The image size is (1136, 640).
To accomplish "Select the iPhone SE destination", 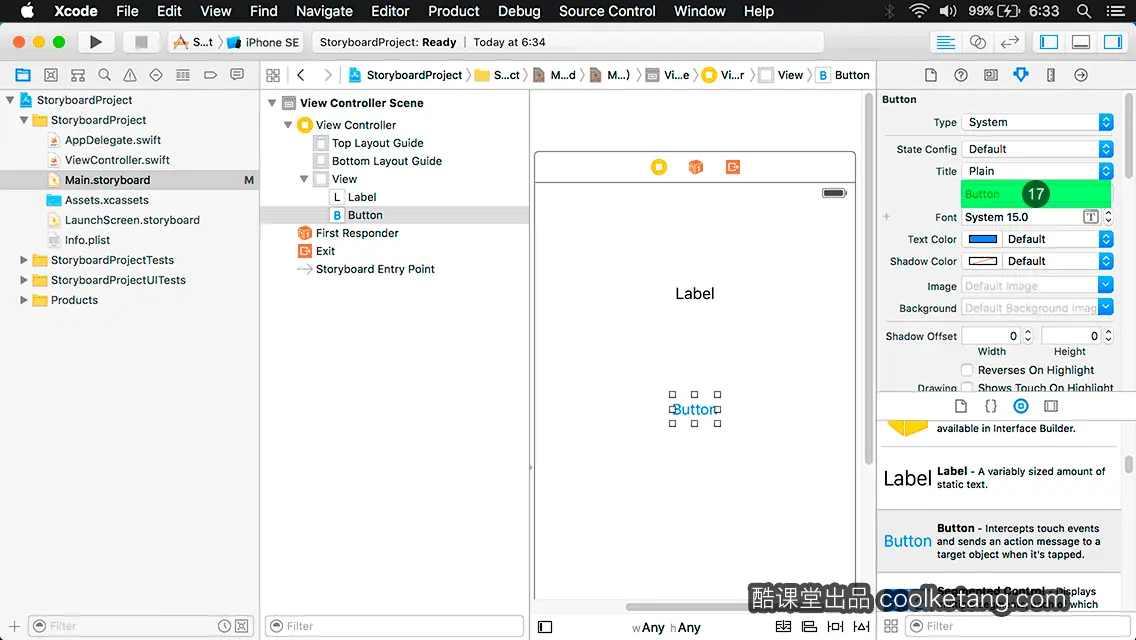I will pos(264,42).
